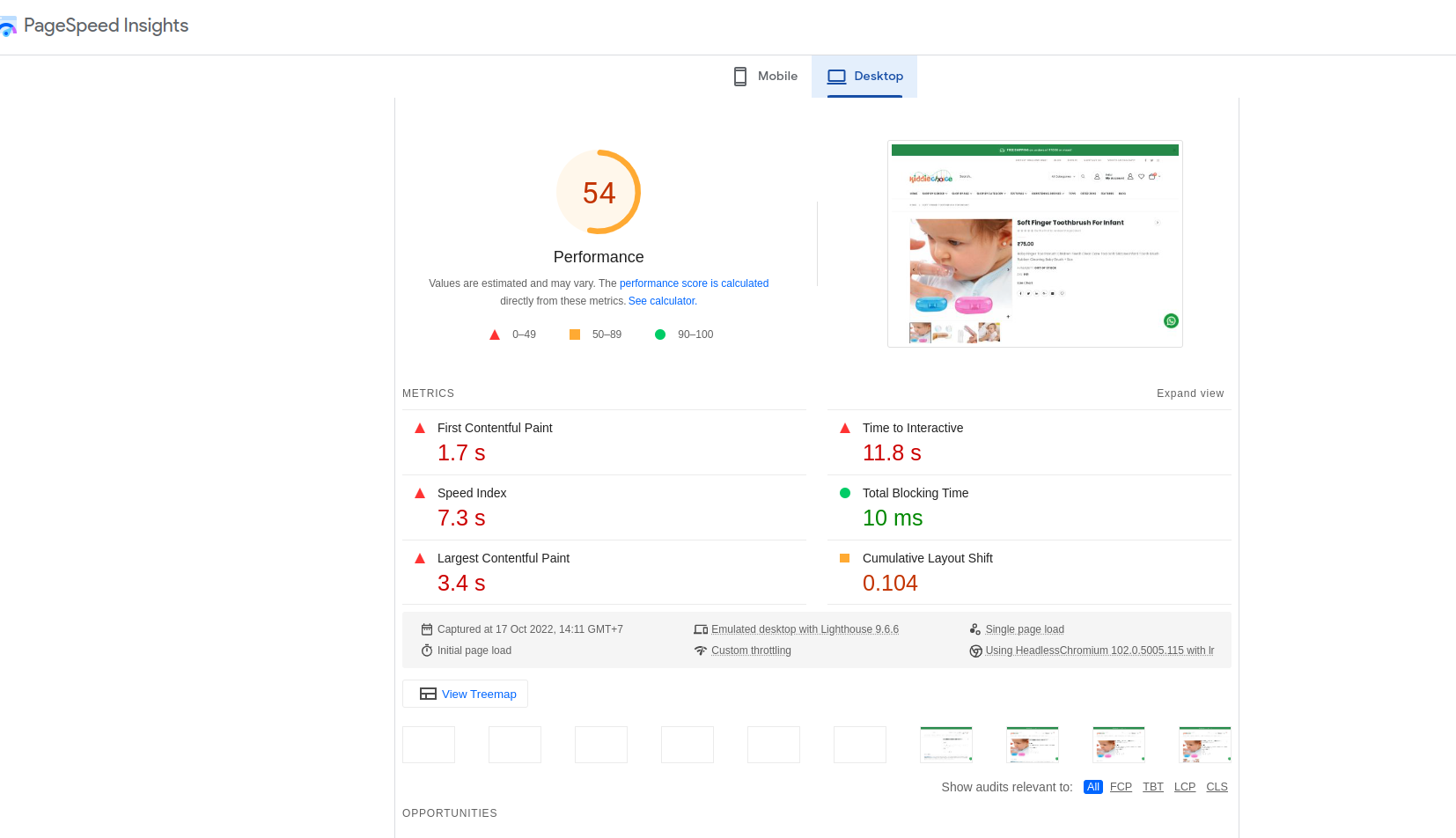Select the Desktop tab
This screenshot has width=1456, height=838.
click(864, 77)
